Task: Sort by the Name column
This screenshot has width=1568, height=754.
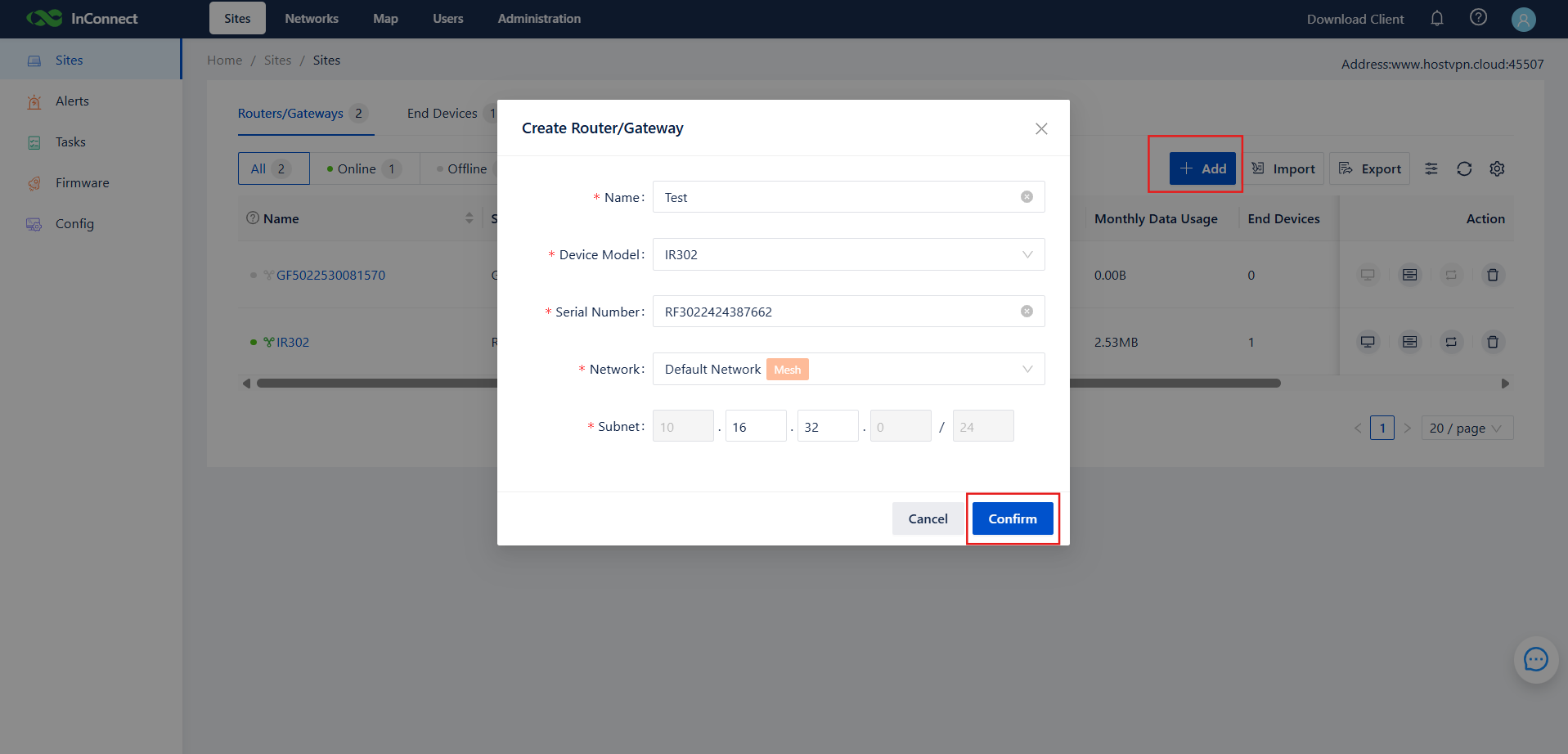Action: pos(470,218)
